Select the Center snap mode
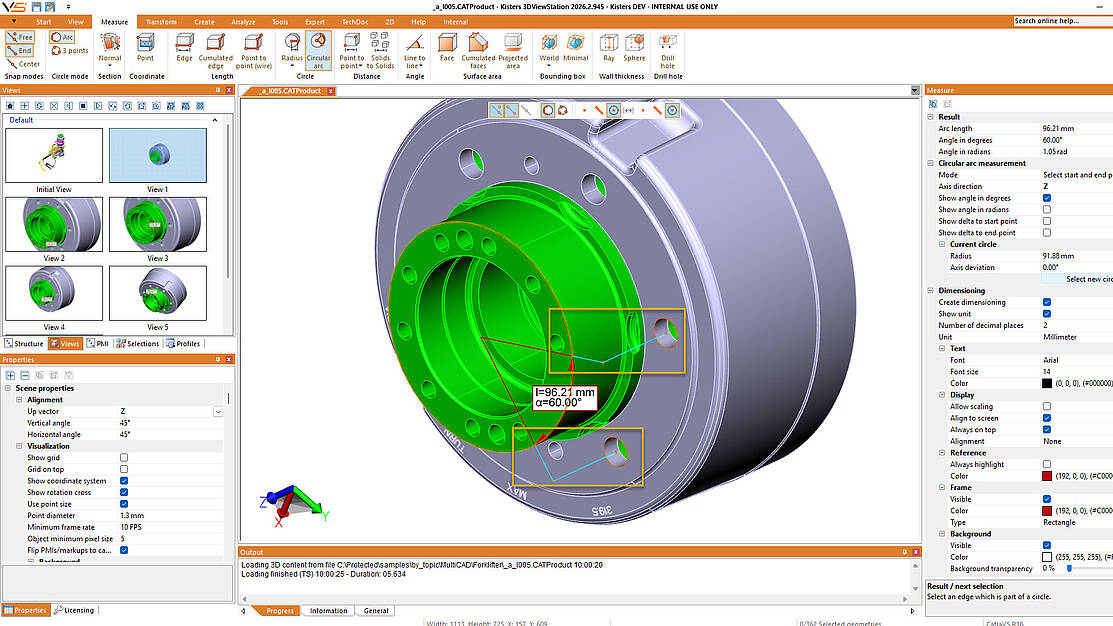Image resolution: width=1113 pixels, height=626 pixels. click(x=23, y=64)
